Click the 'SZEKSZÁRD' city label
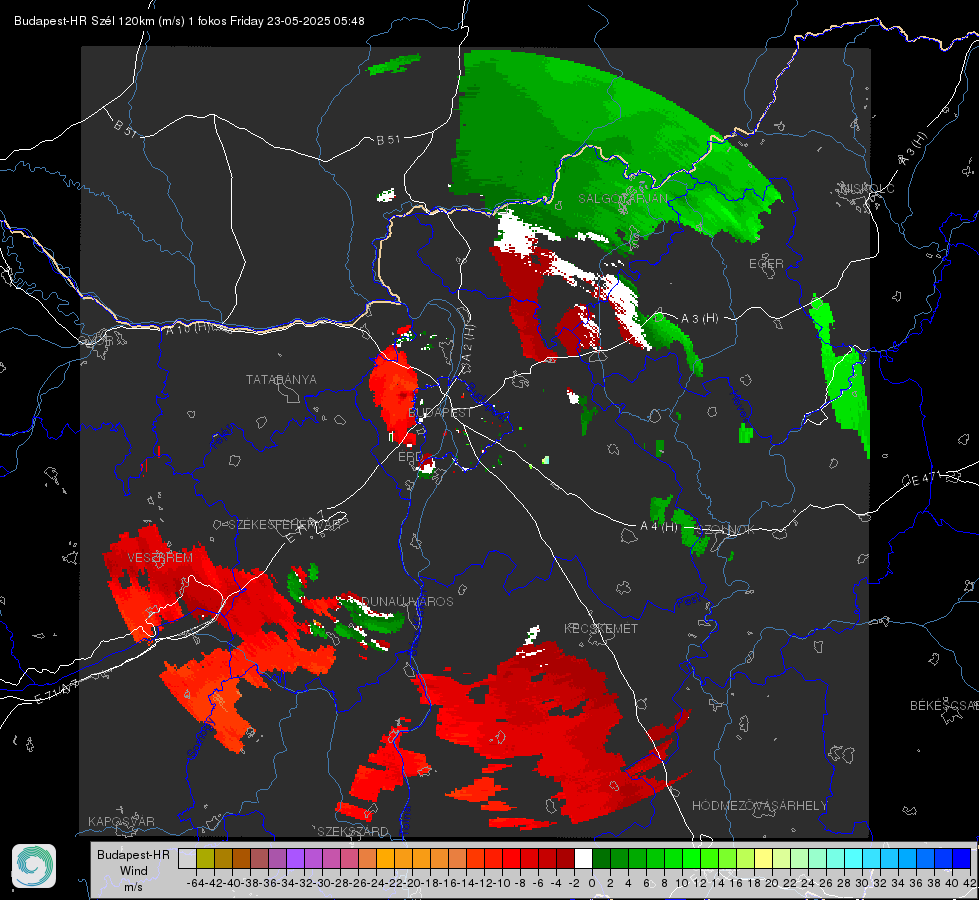This screenshot has height=900, width=979. 353,831
